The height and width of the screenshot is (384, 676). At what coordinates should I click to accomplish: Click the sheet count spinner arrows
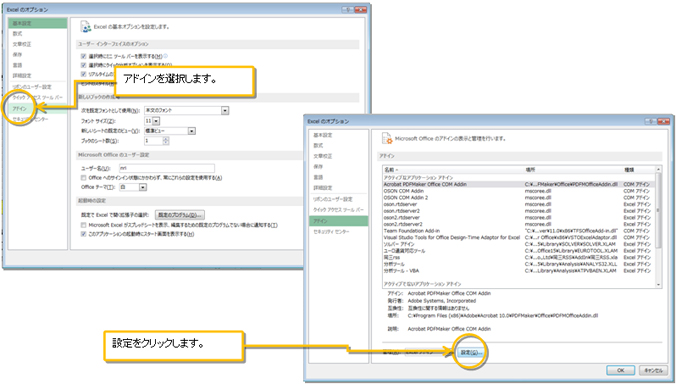coord(166,141)
